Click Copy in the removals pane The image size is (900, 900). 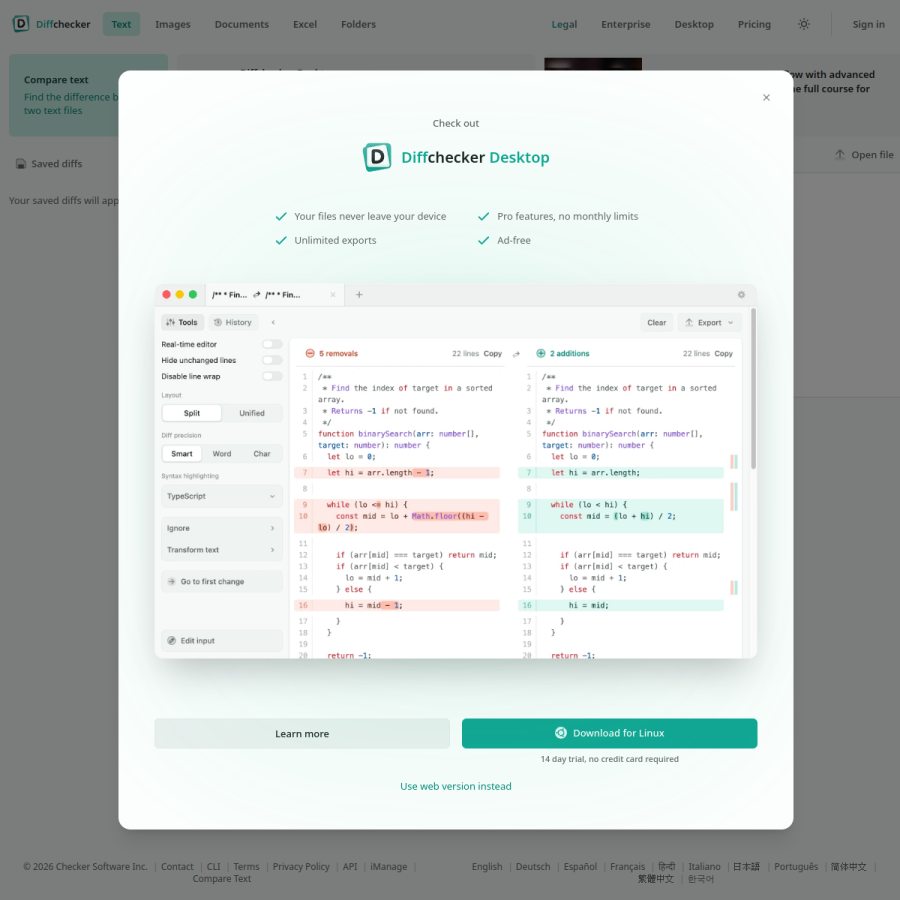coord(492,354)
